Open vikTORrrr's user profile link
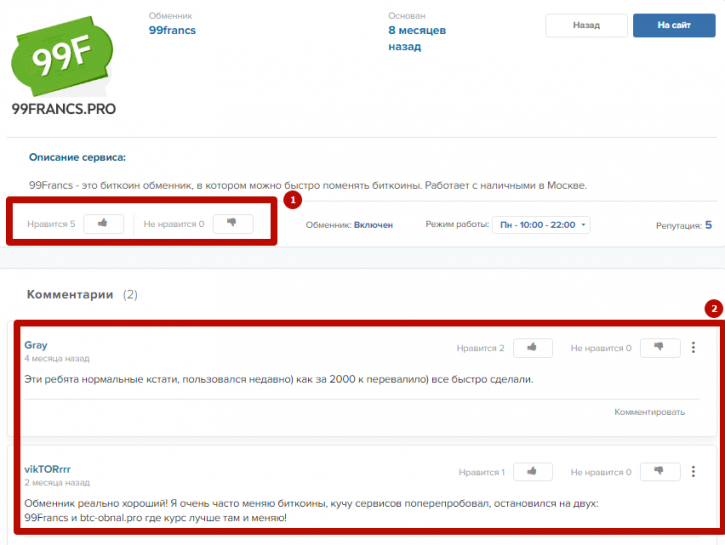The height and width of the screenshot is (545, 725). click(x=47, y=469)
